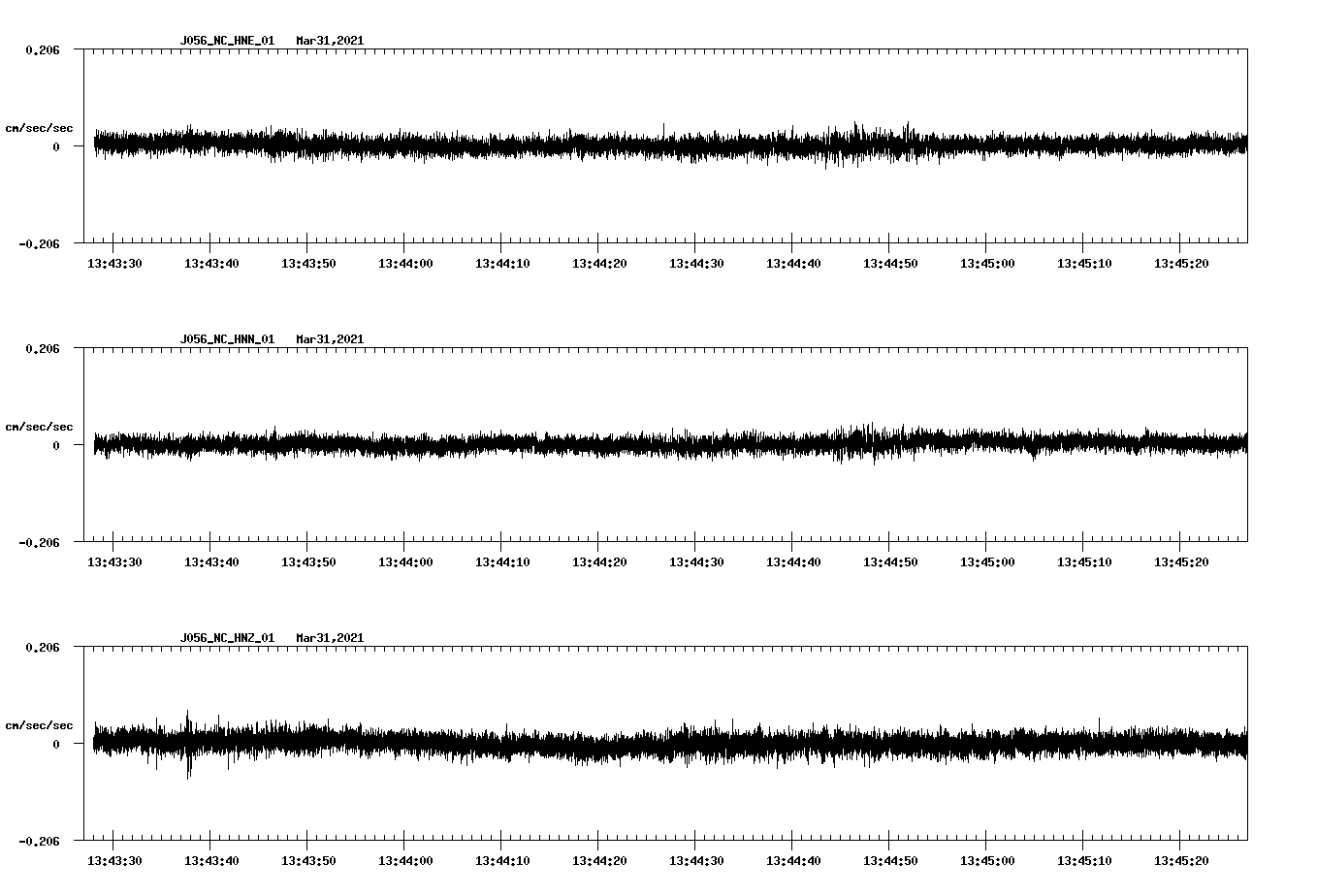
Task: Click the middle of the HNN waveform trace
Action: 669,443
